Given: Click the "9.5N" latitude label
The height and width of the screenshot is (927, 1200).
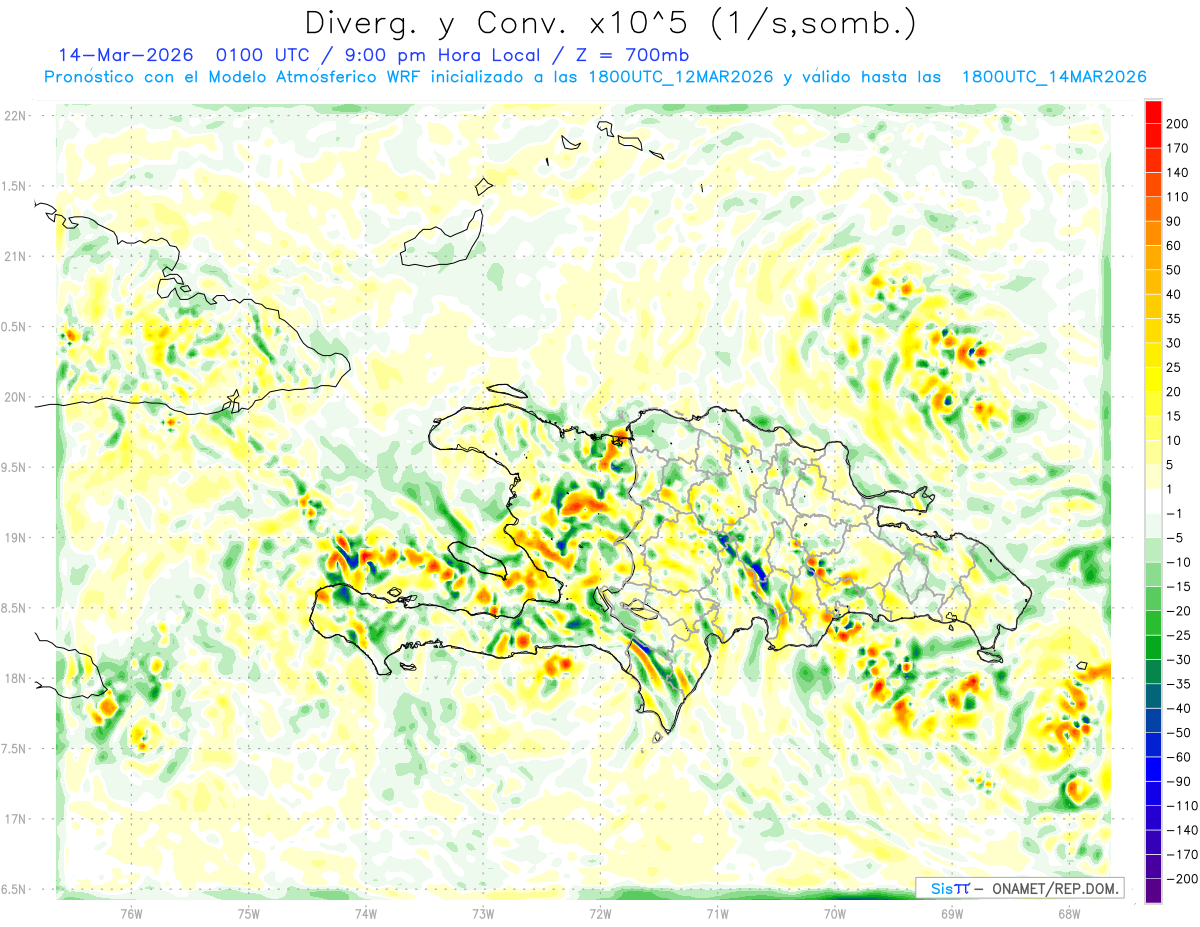Looking at the screenshot, I should click(x=15, y=467).
